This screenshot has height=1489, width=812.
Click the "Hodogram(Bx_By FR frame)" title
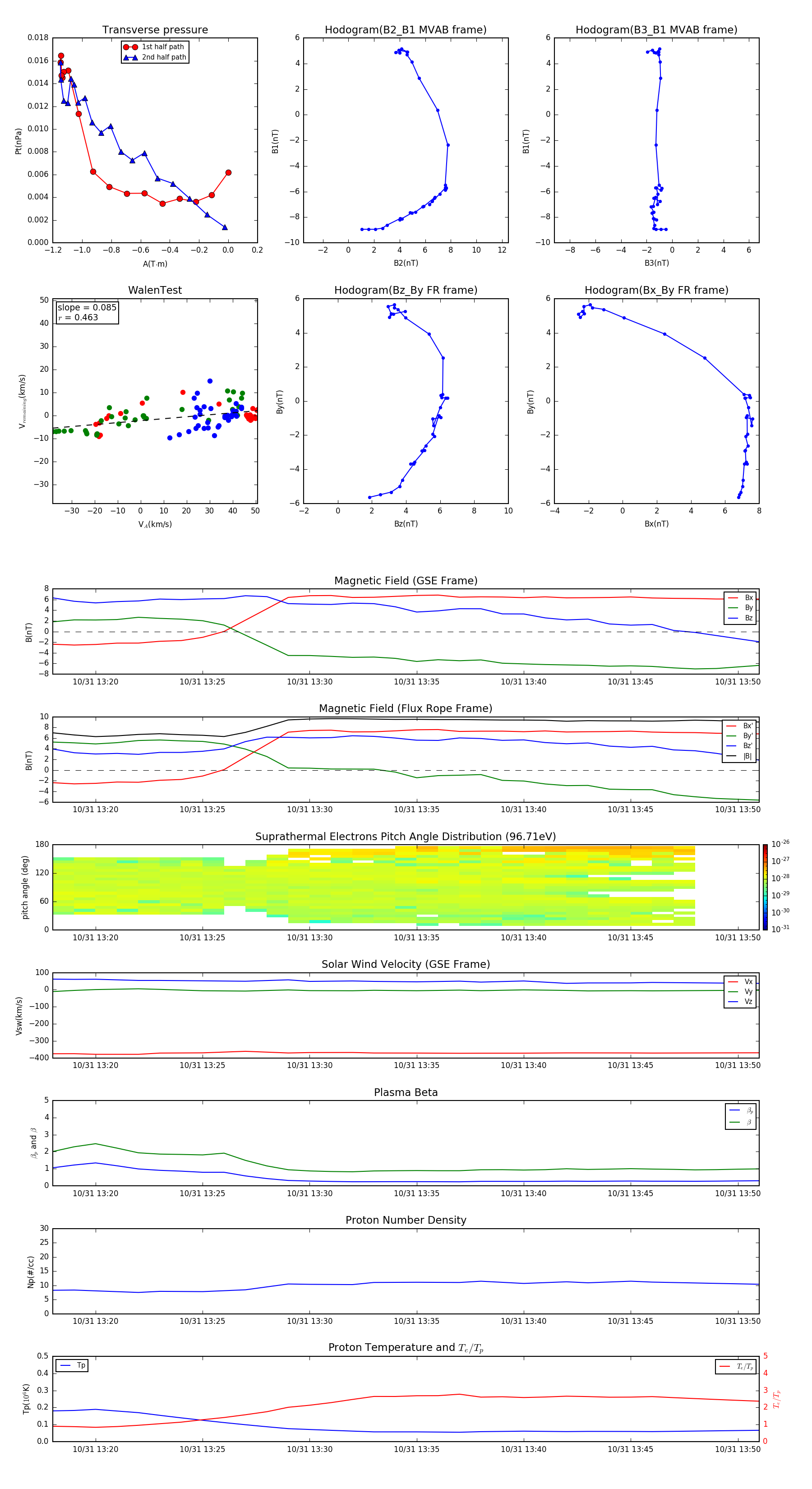(x=656, y=290)
